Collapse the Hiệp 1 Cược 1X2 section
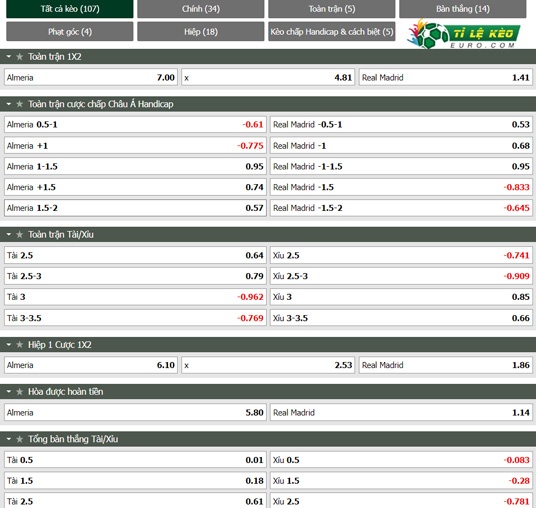The height and width of the screenshot is (508, 536). point(9,344)
